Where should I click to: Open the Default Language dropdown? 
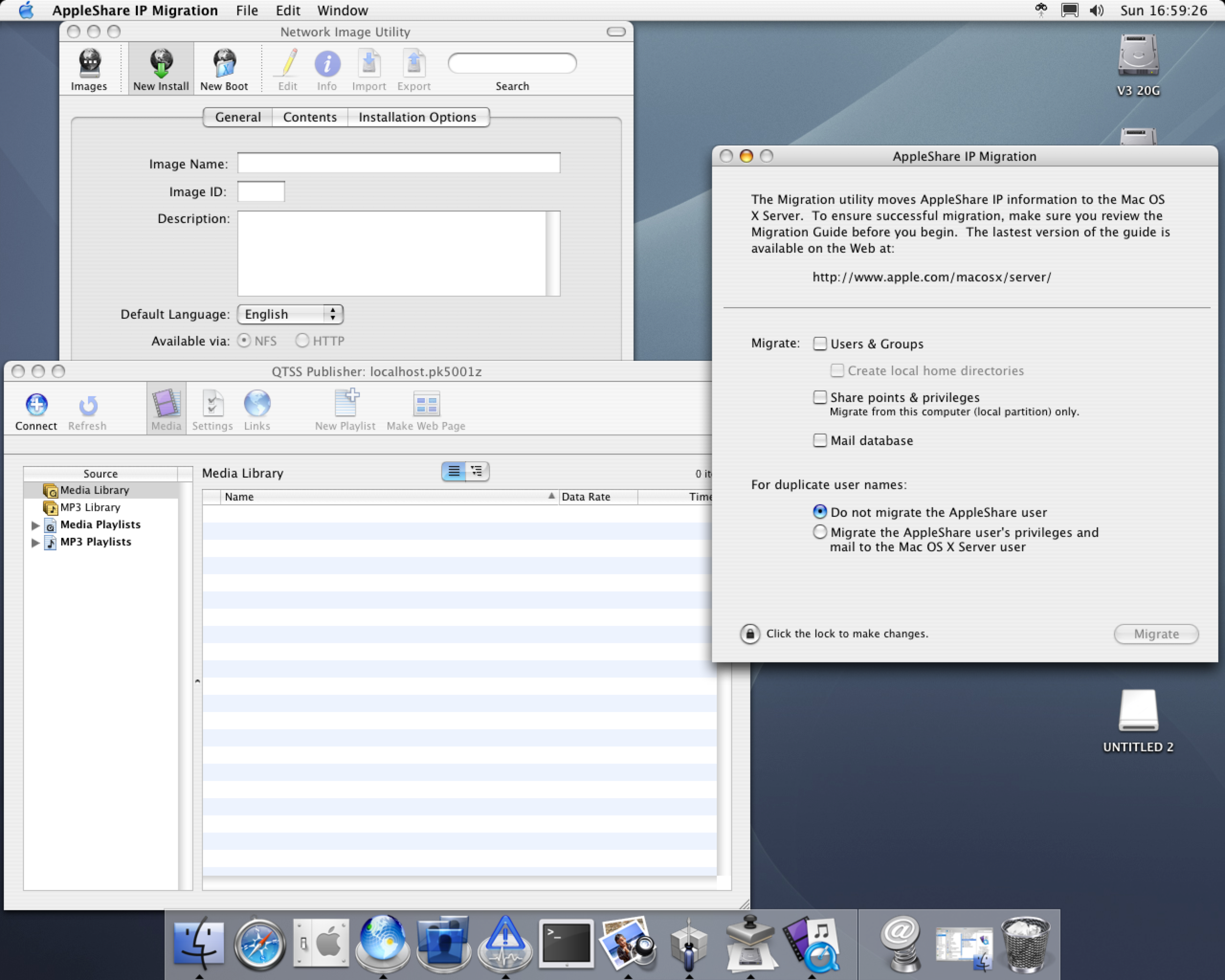coord(290,314)
